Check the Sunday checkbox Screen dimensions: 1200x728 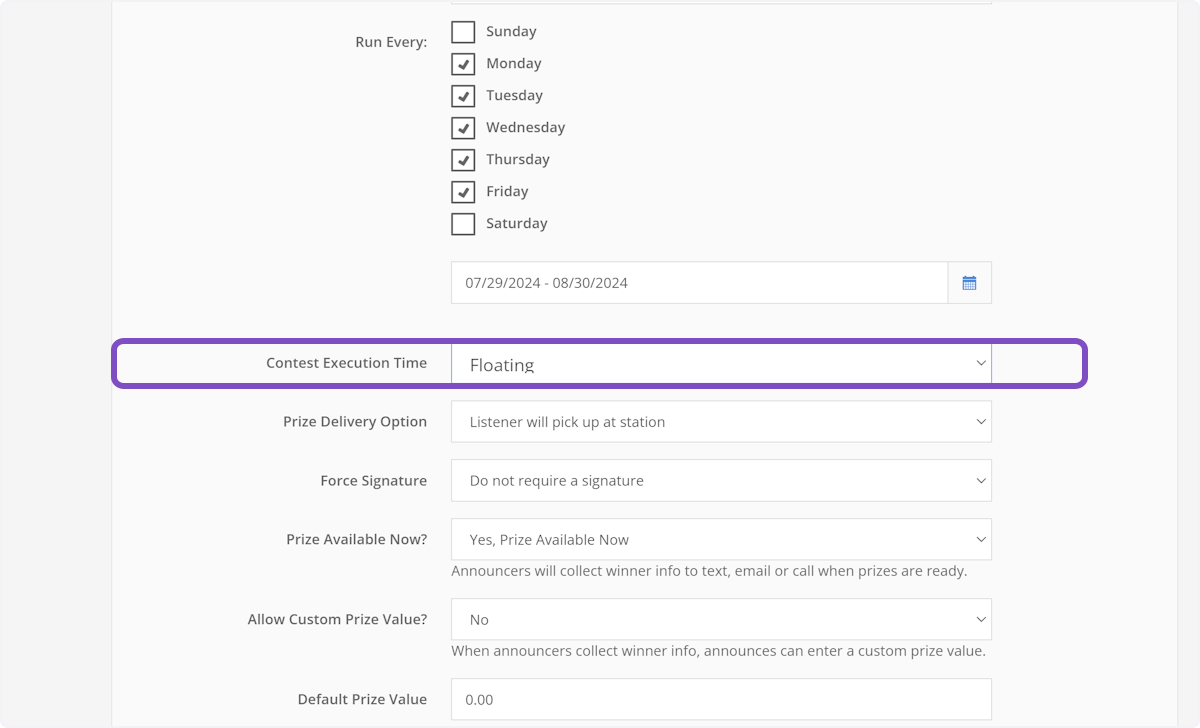tap(463, 32)
